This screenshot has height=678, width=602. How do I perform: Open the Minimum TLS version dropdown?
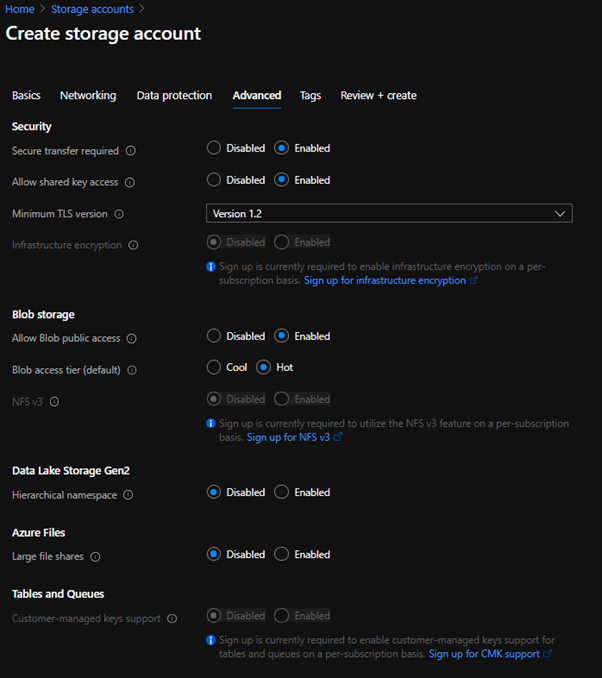[388, 213]
